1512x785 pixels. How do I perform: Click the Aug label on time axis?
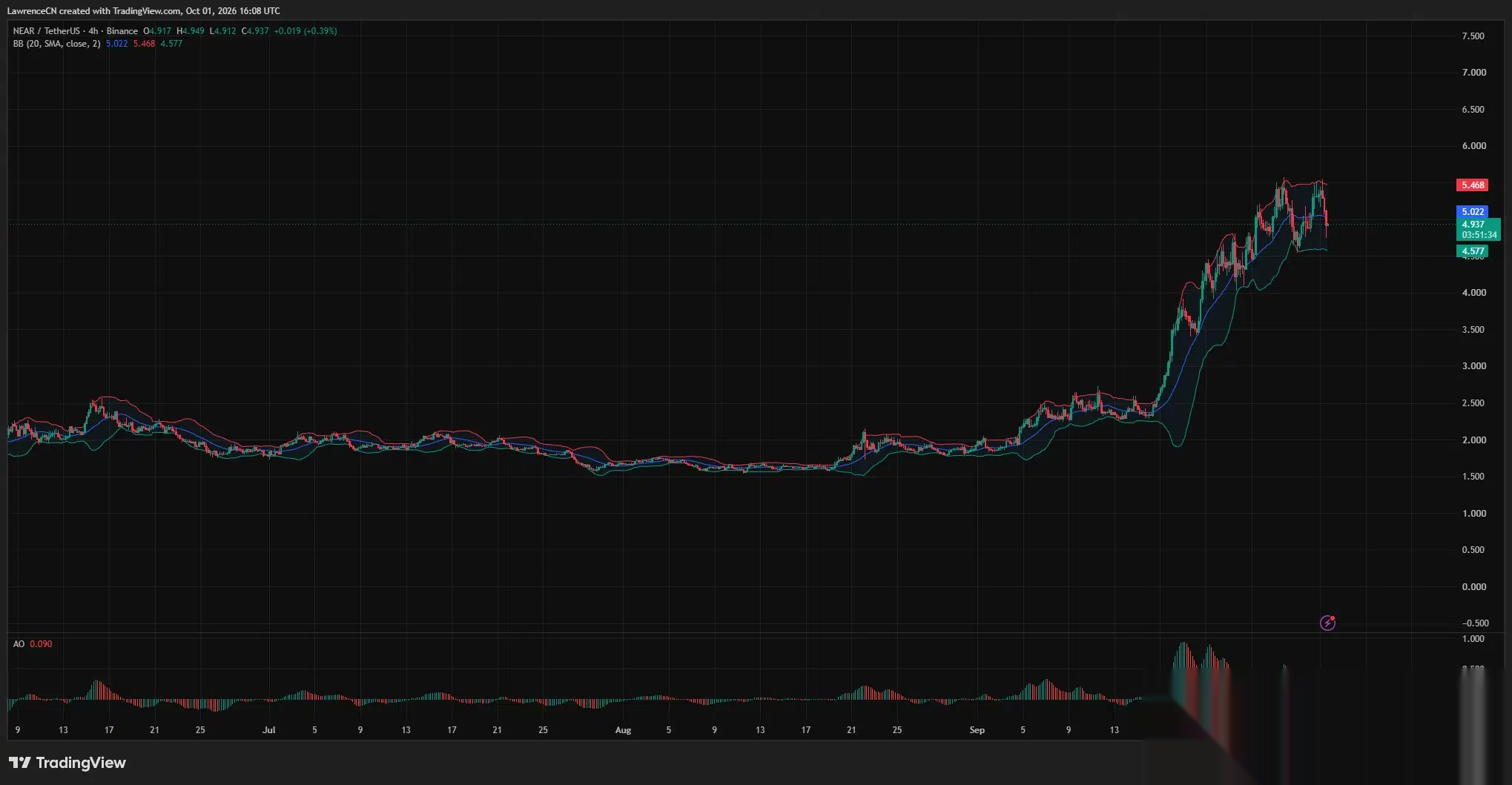pyautogui.click(x=623, y=730)
